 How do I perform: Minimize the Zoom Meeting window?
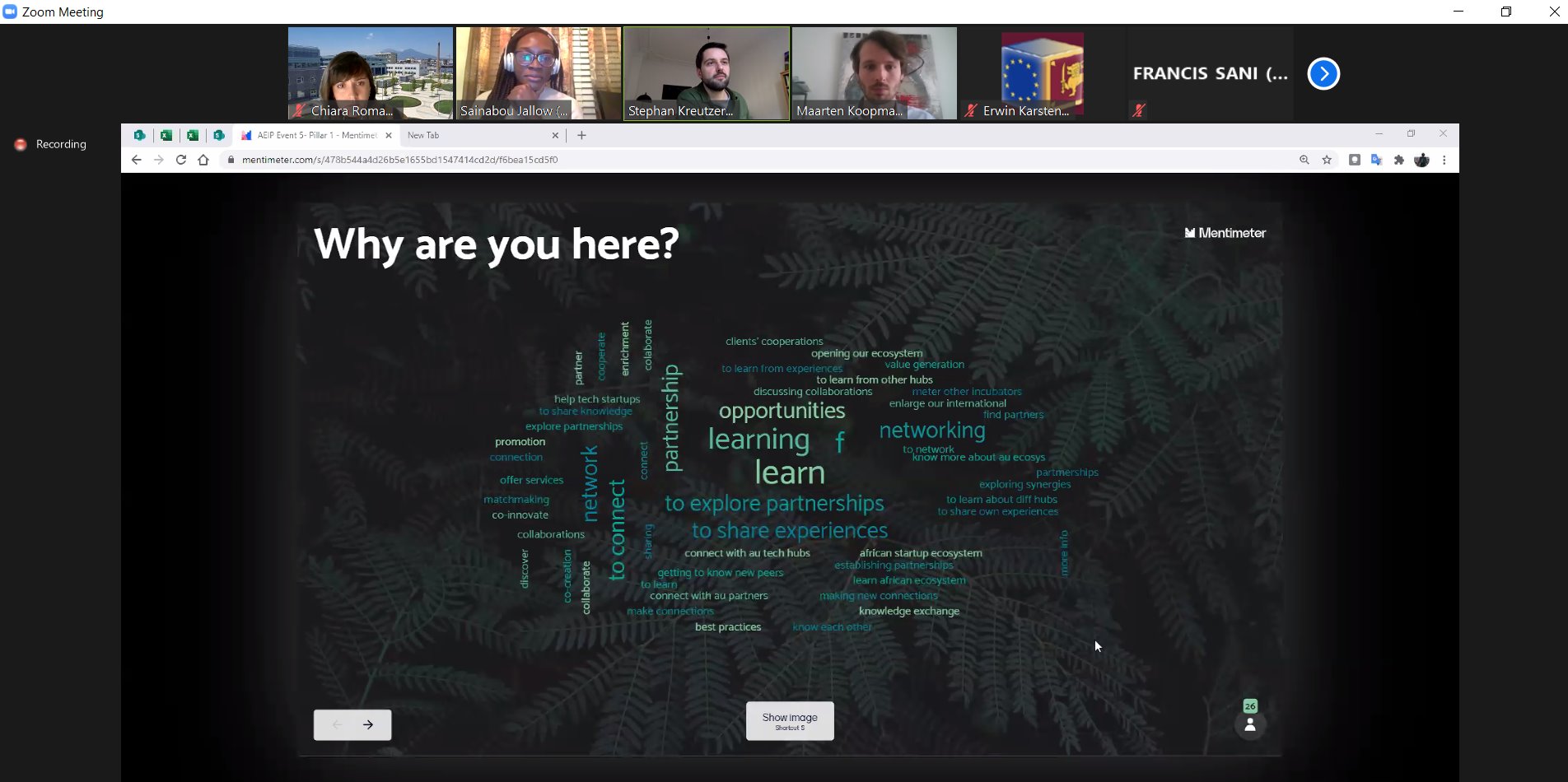1458,12
